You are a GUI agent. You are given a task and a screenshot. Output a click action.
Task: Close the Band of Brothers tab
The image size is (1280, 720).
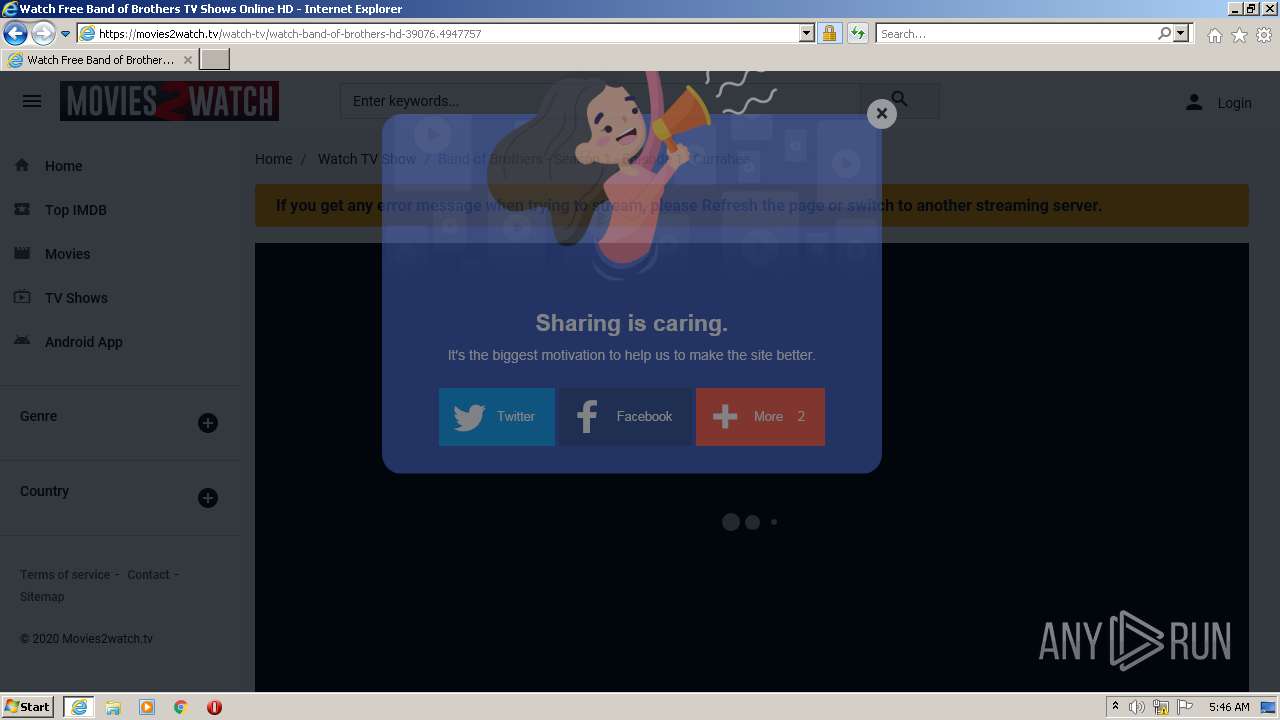coord(187,60)
